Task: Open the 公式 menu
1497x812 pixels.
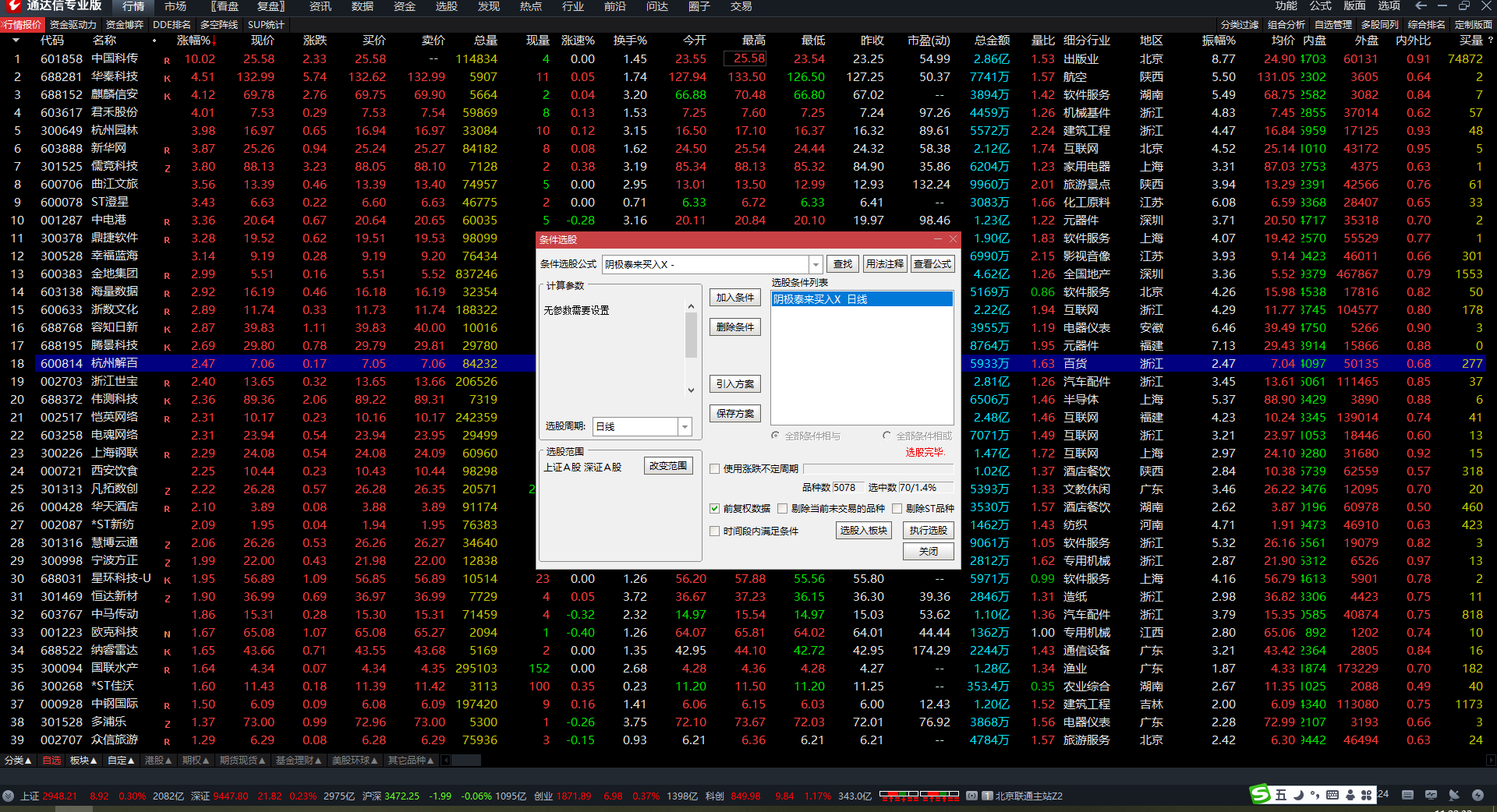Action: [x=1320, y=6]
